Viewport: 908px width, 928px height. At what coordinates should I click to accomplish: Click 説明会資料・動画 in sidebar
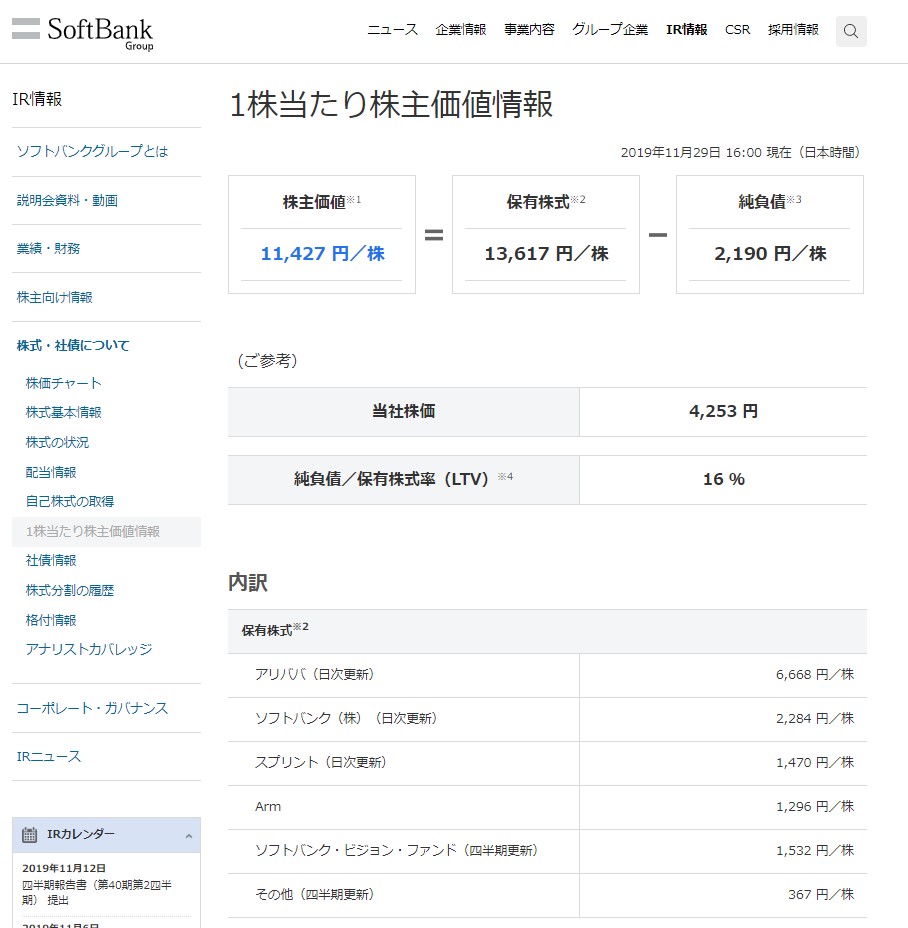(68, 201)
